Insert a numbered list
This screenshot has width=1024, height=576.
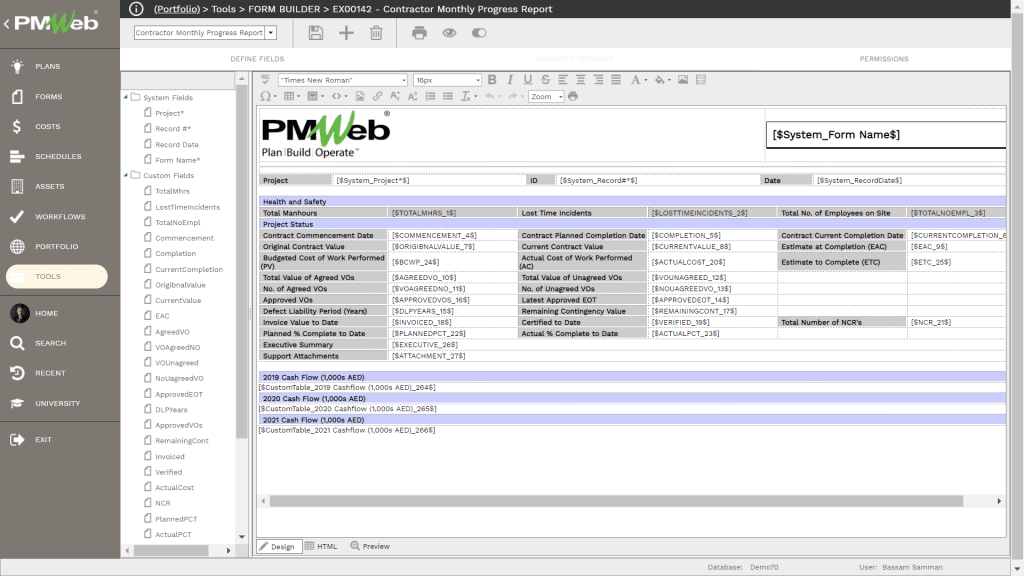coord(430,96)
